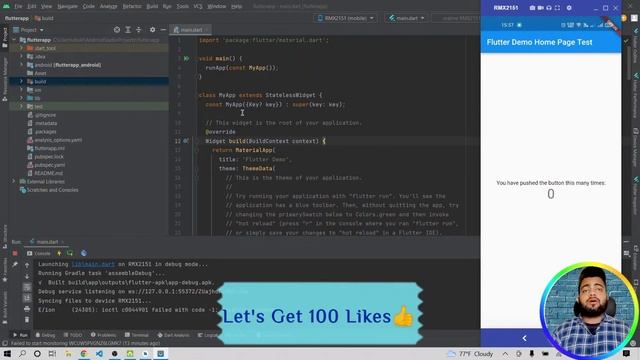Click fullscreen icon in RMX2151 window
The image size is (640, 360).
coord(557,8)
